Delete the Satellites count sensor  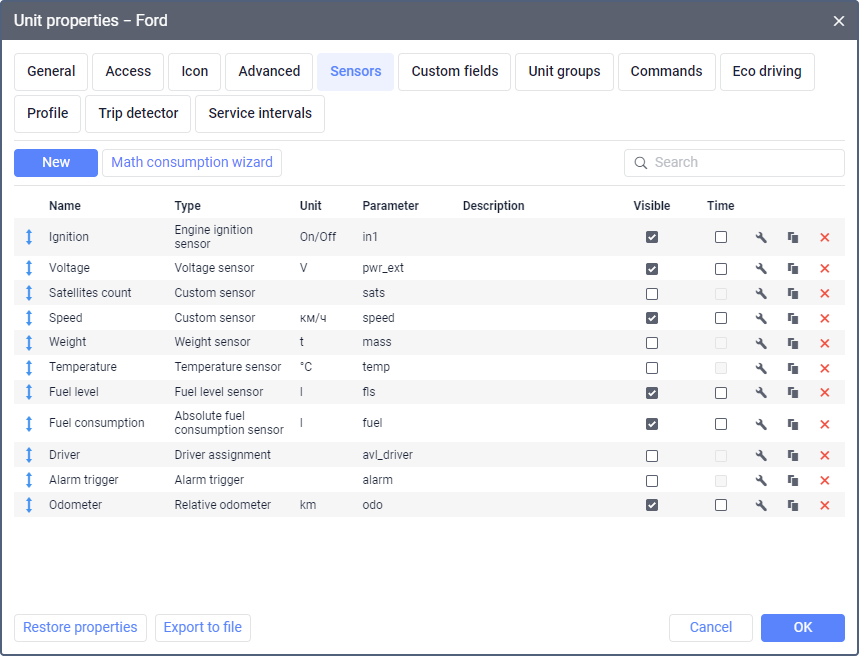pyautogui.click(x=825, y=294)
